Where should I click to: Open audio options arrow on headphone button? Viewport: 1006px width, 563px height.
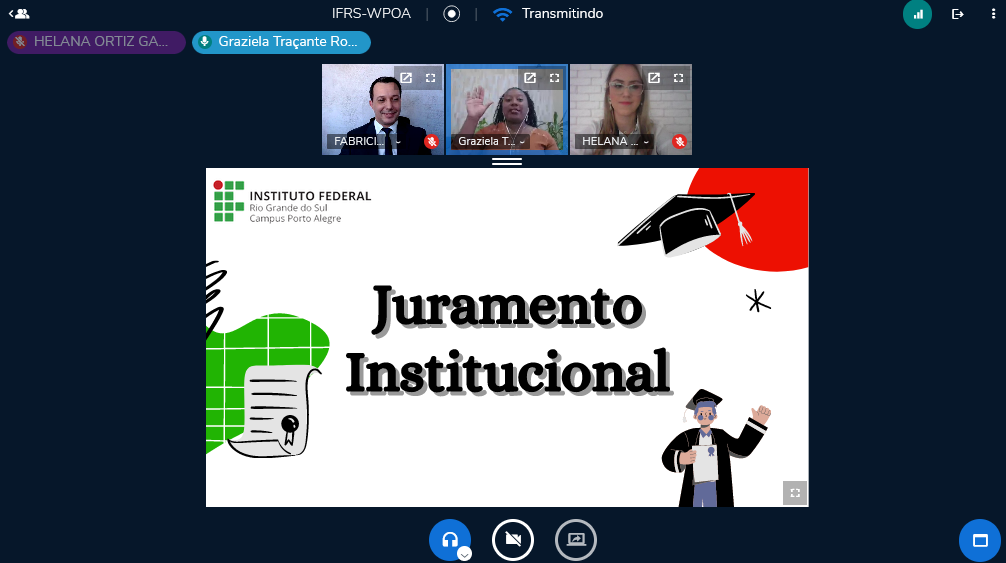(x=465, y=554)
